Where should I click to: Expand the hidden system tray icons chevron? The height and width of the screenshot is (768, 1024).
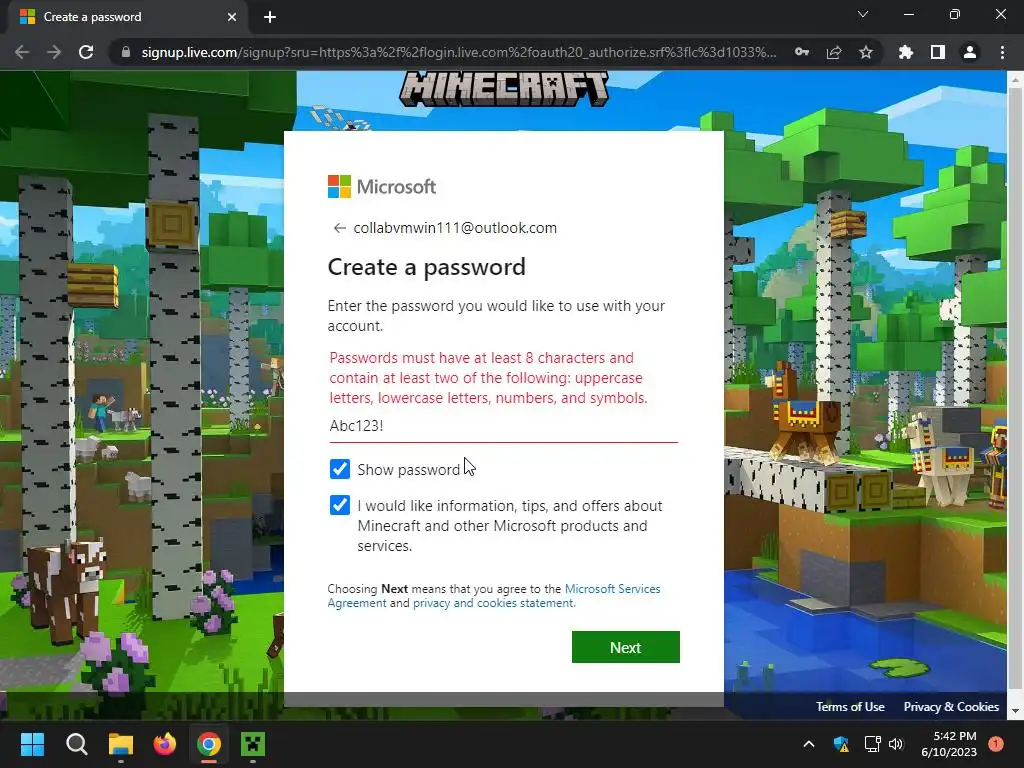(x=808, y=744)
